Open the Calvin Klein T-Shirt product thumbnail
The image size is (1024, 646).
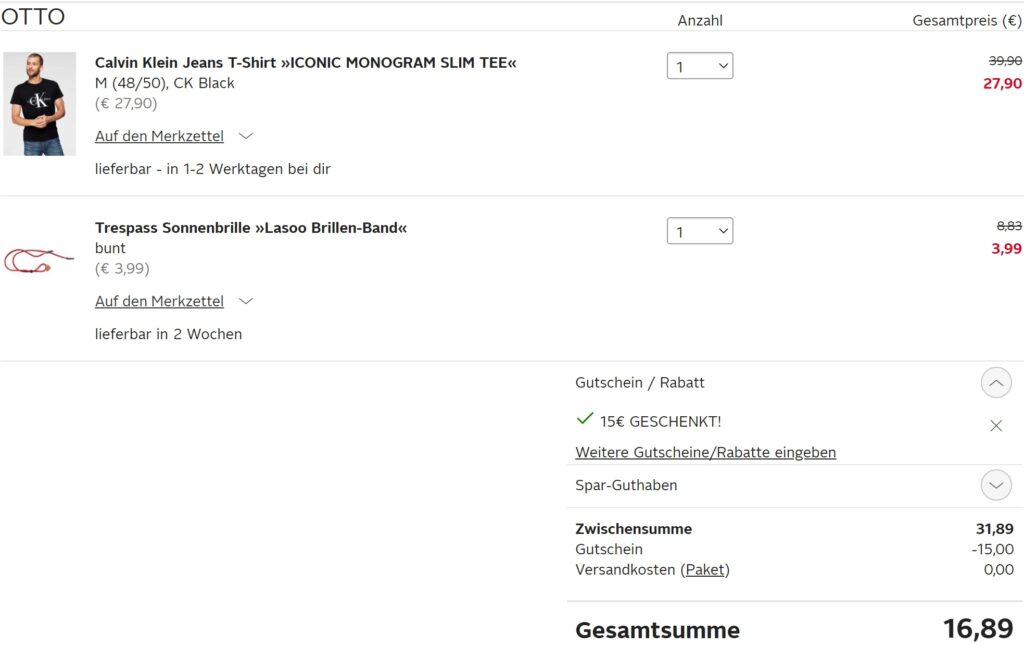(39, 104)
